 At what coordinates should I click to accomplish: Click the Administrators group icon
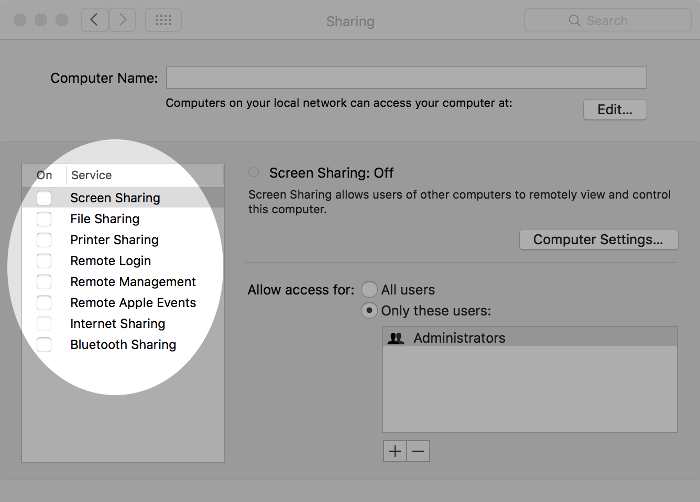pos(396,338)
